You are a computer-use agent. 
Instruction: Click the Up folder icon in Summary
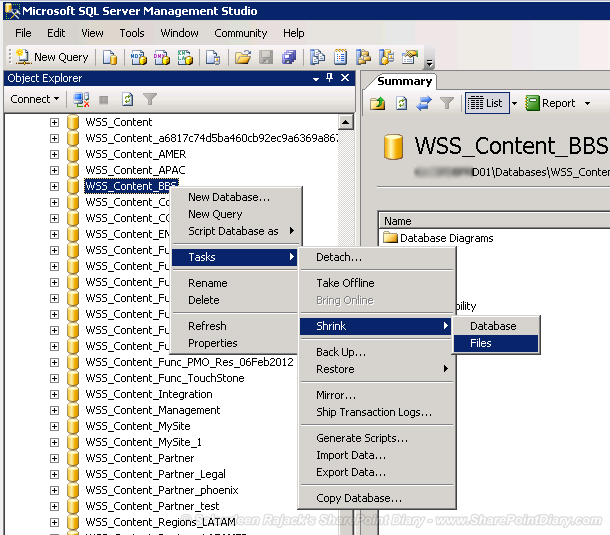(x=377, y=103)
